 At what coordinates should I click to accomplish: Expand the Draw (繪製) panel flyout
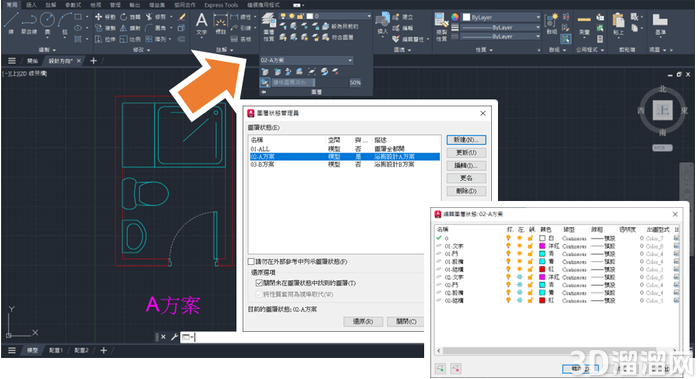tap(47, 50)
